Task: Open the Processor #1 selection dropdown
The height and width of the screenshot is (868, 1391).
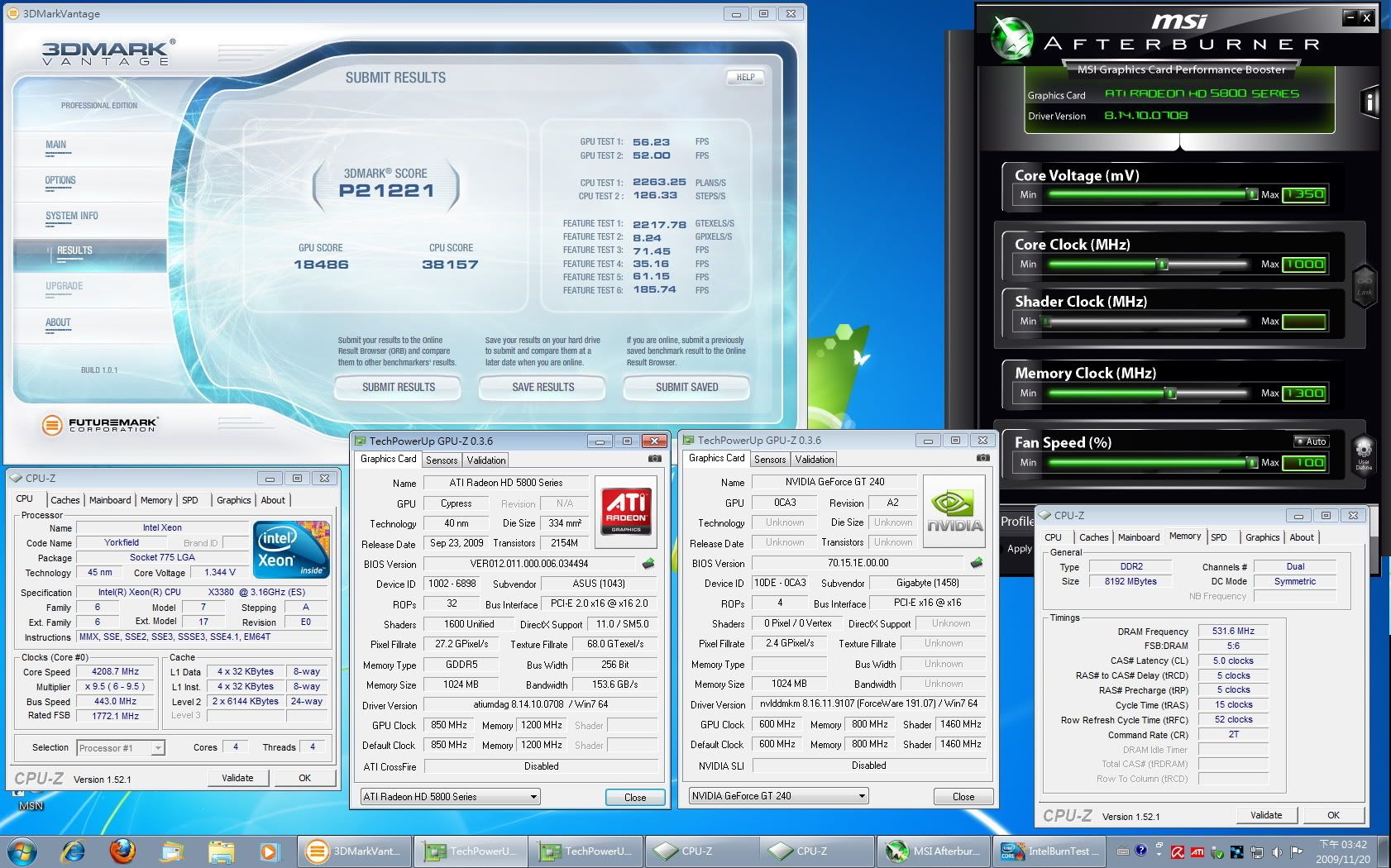Action: [121, 748]
